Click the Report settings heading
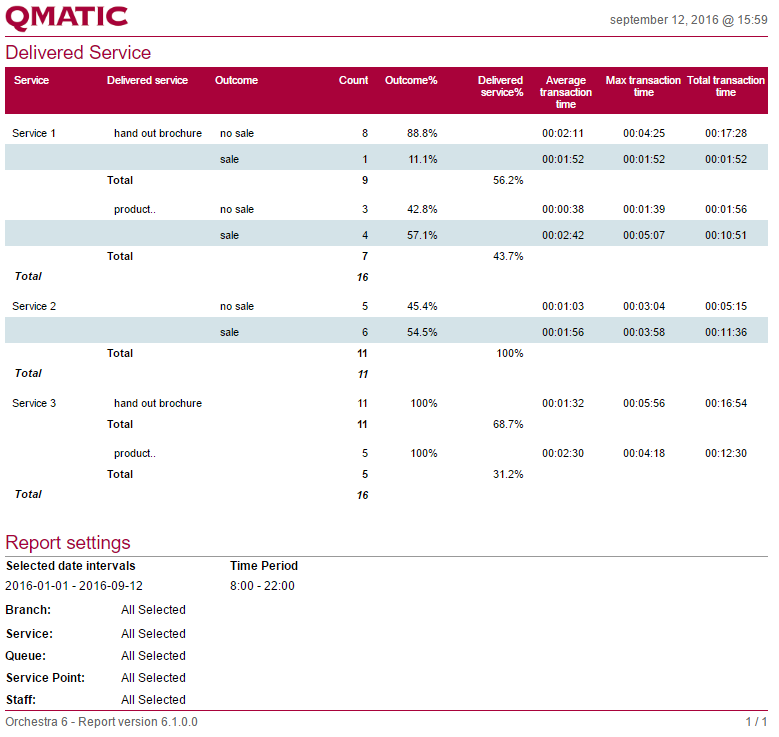The image size is (779, 737). click(x=68, y=543)
